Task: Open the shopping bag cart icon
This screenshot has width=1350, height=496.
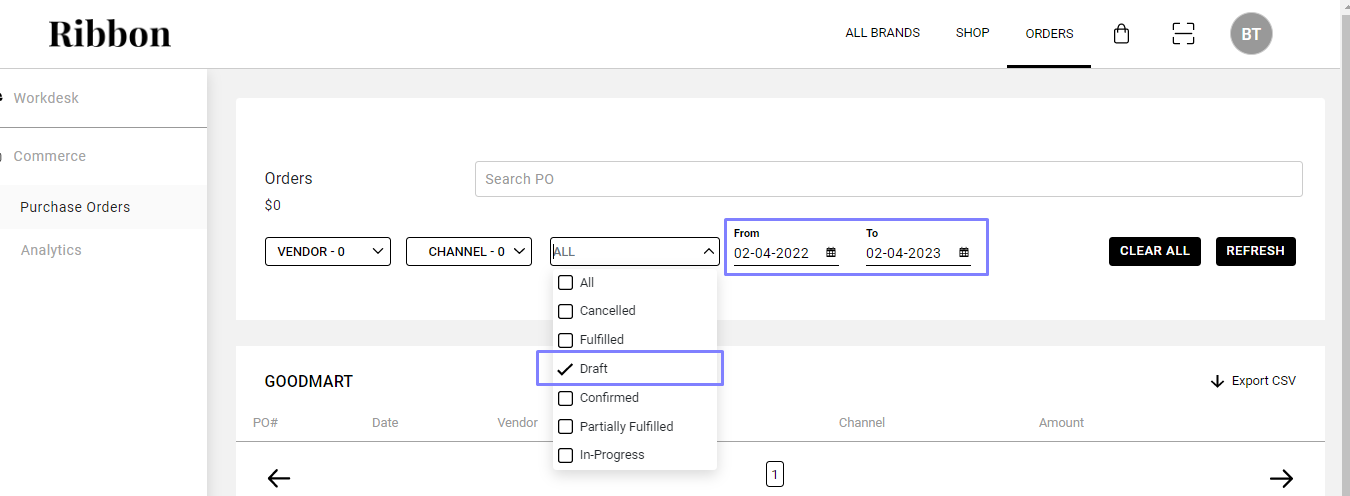Action: tap(1121, 34)
